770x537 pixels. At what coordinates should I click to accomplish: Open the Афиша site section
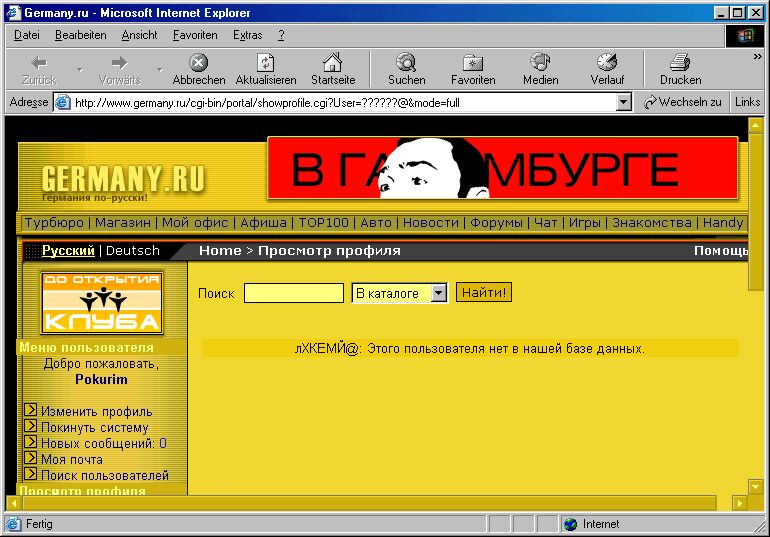pyautogui.click(x=263, y=223)
